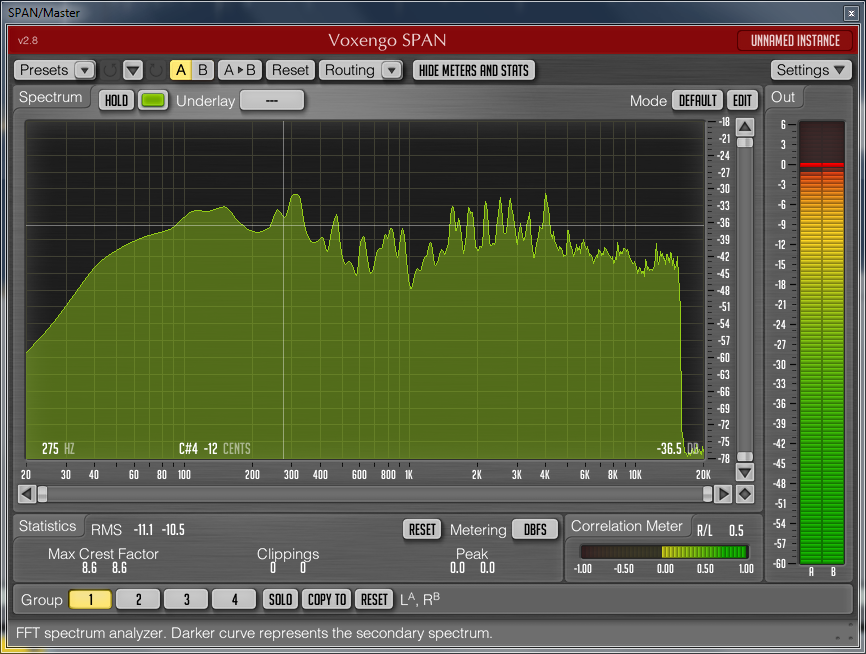The height and width of the screenshot is (654, 866).
Task: Copy state A to B
Action: [x=239, y=70]
